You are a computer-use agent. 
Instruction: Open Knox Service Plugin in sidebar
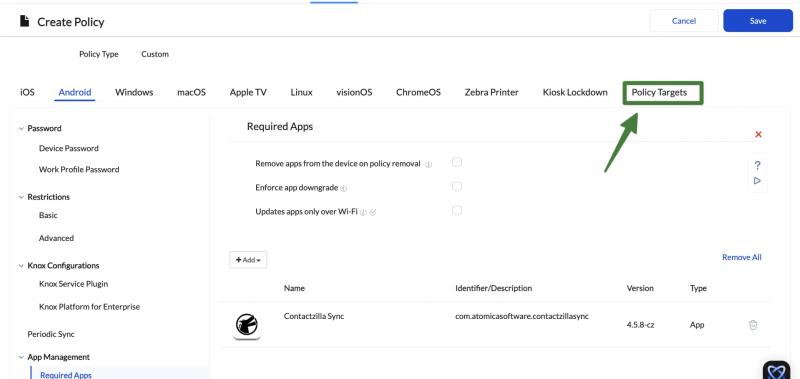pyautogui.click(x=73, y=284)
